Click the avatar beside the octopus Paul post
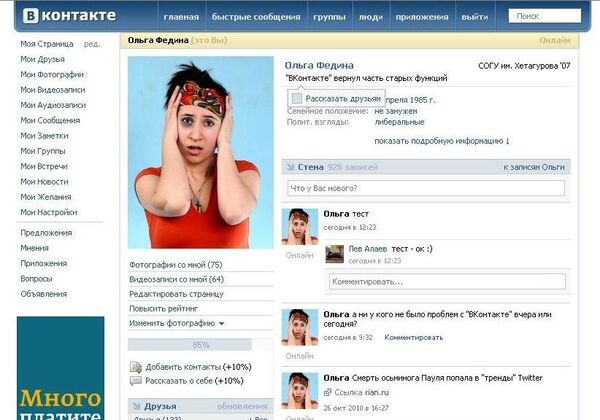600x420 pixels. (300, 391)
